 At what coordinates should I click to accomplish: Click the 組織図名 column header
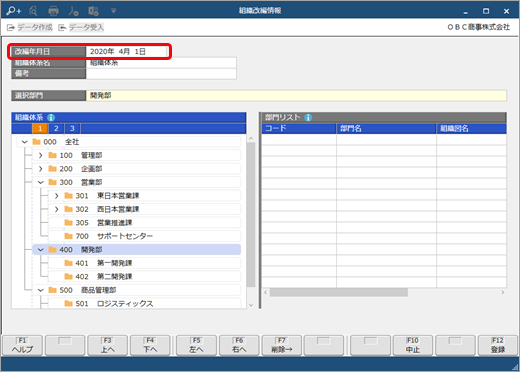[472, 128]
